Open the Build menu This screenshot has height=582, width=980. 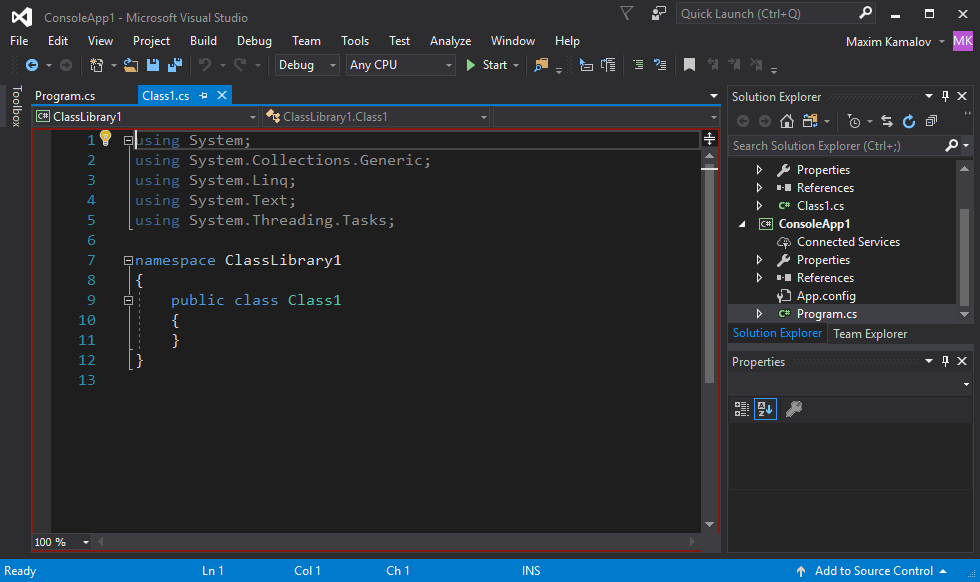pyautogui.click(x=203, y=41)
